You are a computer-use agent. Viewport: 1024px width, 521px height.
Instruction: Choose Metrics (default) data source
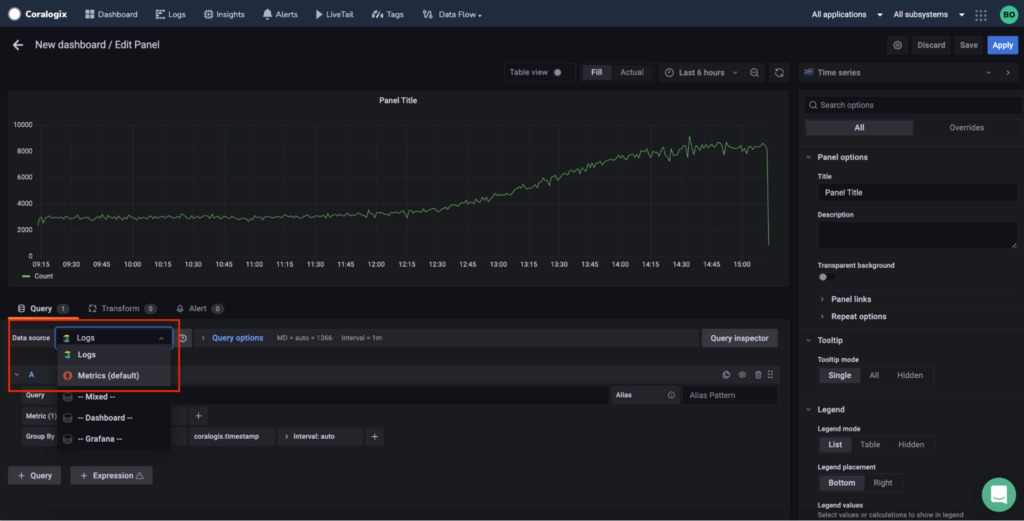pyautogui.click(x=114, y=375)
